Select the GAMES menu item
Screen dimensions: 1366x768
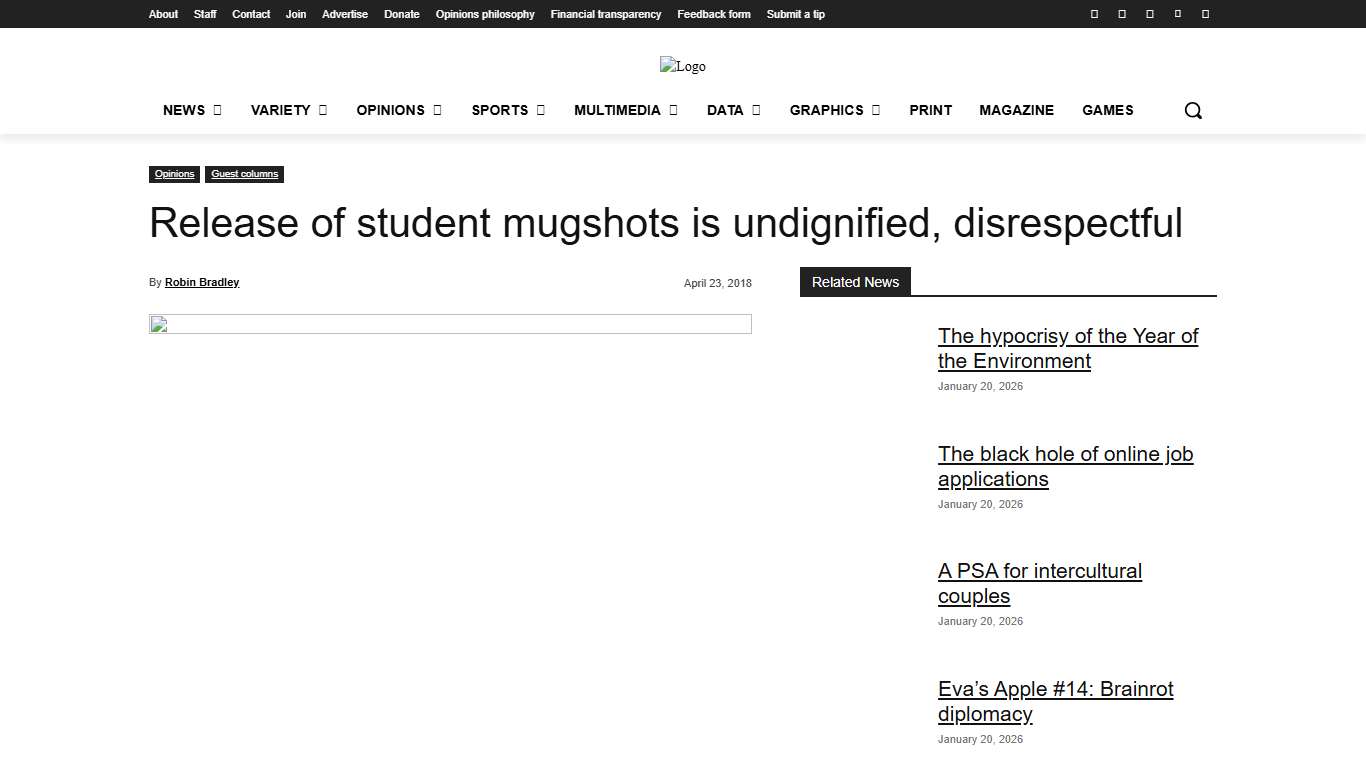point(1107,110)
